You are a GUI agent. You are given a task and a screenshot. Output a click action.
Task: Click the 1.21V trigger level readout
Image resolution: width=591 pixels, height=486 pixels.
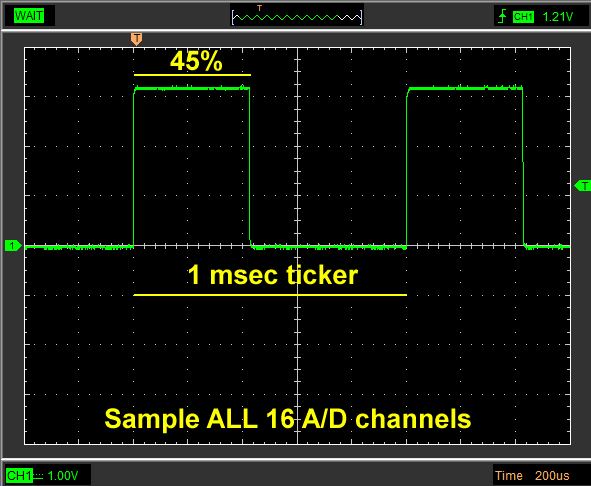pos(557,17)
